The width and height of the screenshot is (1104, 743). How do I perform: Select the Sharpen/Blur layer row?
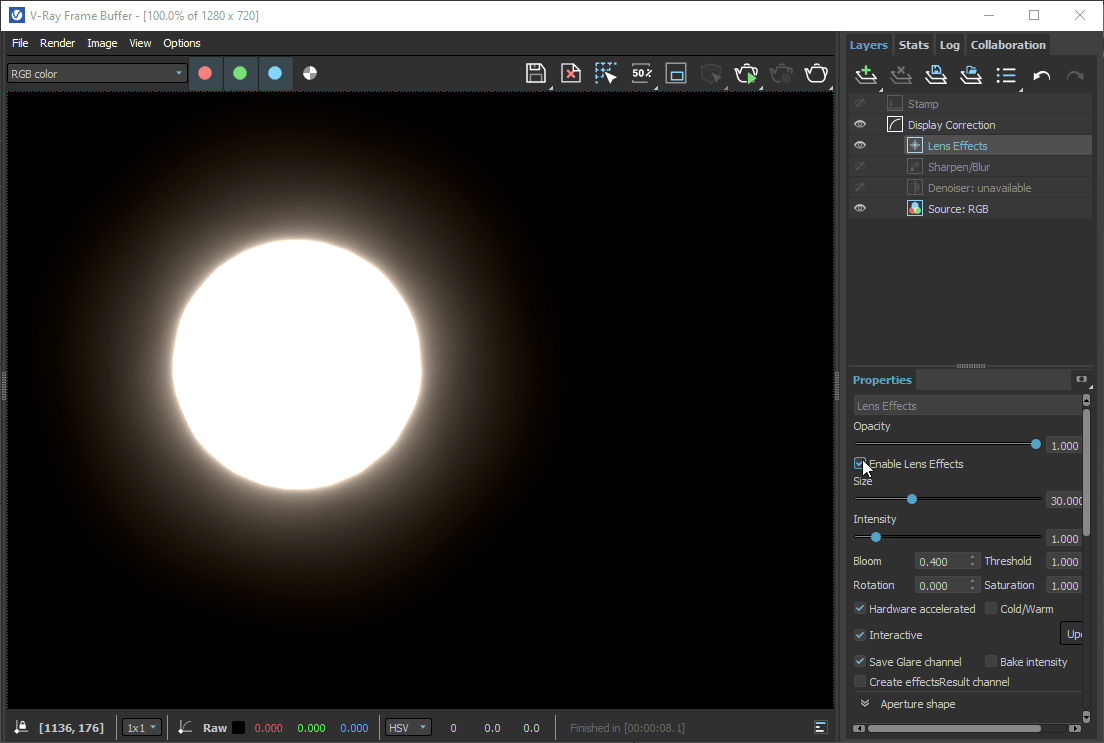tap(971, 166)
